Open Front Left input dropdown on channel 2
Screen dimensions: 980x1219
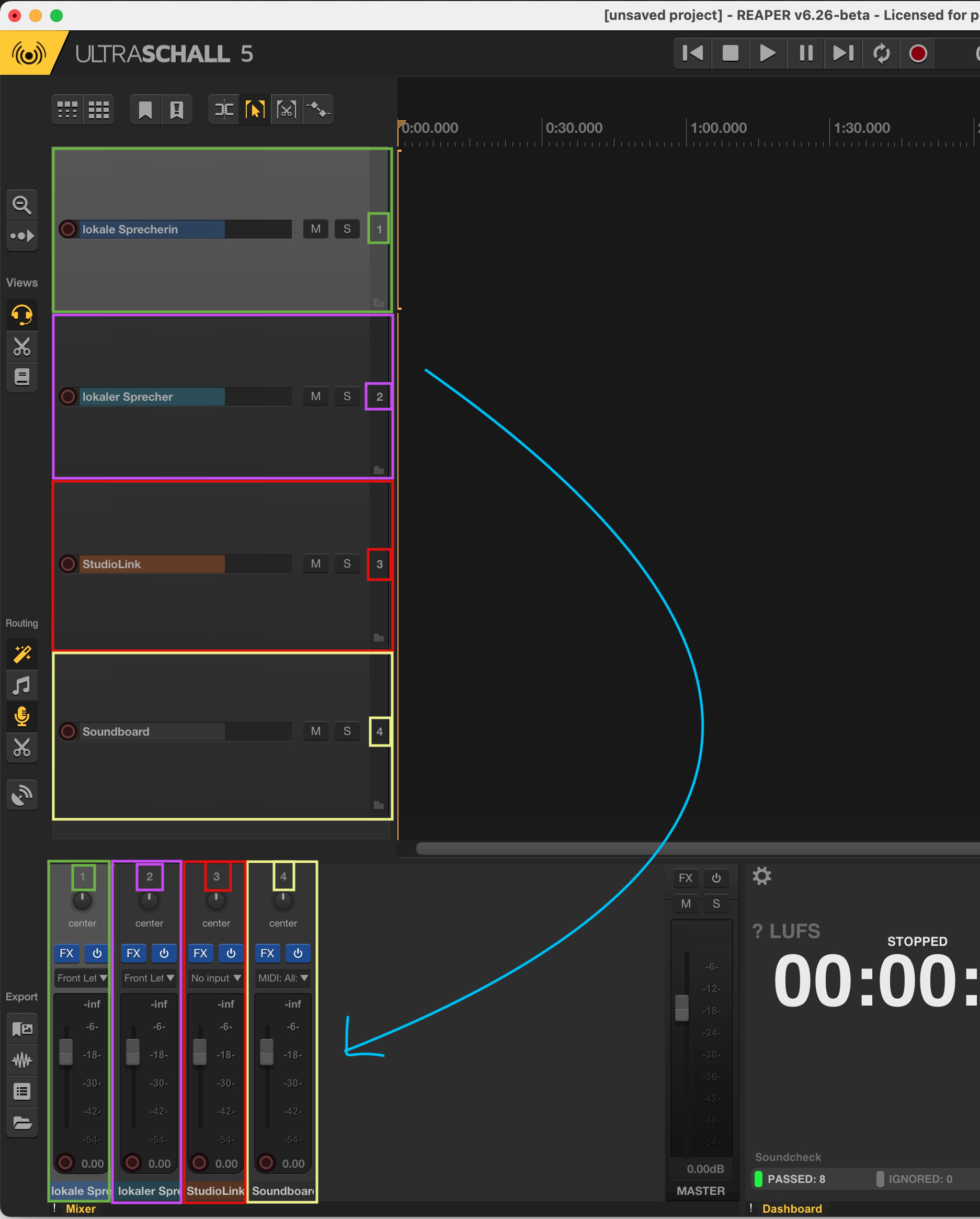[x=149, y=978]
